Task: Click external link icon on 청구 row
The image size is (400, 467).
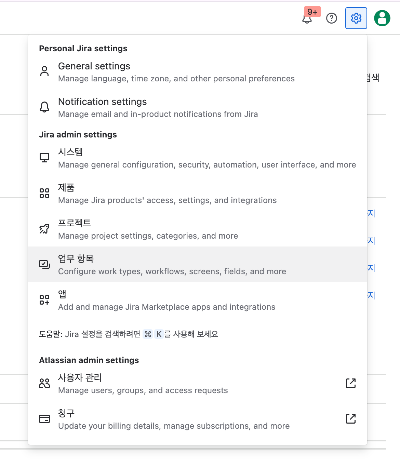Action: tap(351, 419)
